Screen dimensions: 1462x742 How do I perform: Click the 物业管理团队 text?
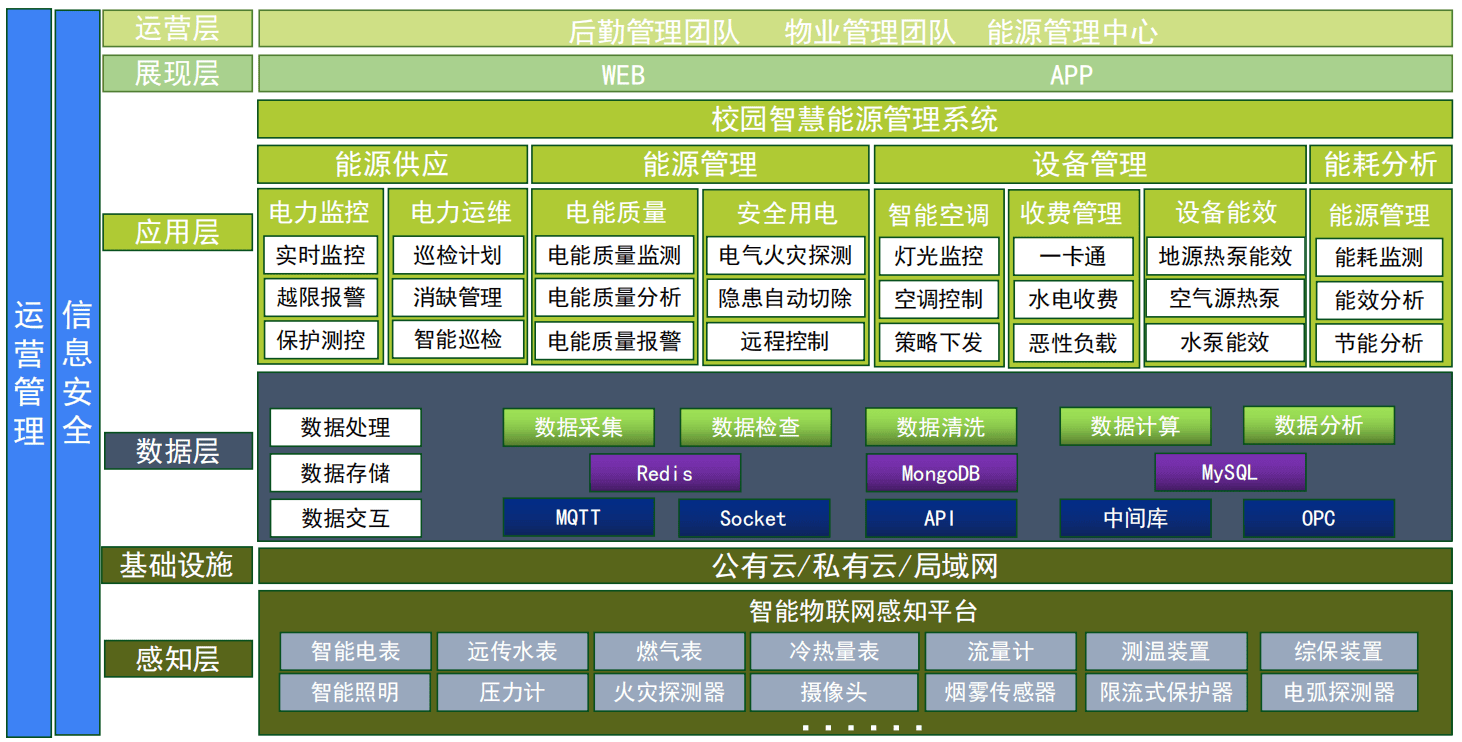(x=870, y=32)
